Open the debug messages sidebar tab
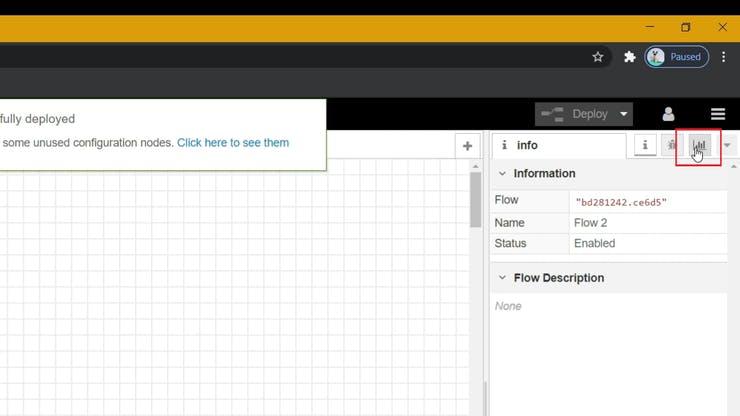 click(x=672, y=146)
